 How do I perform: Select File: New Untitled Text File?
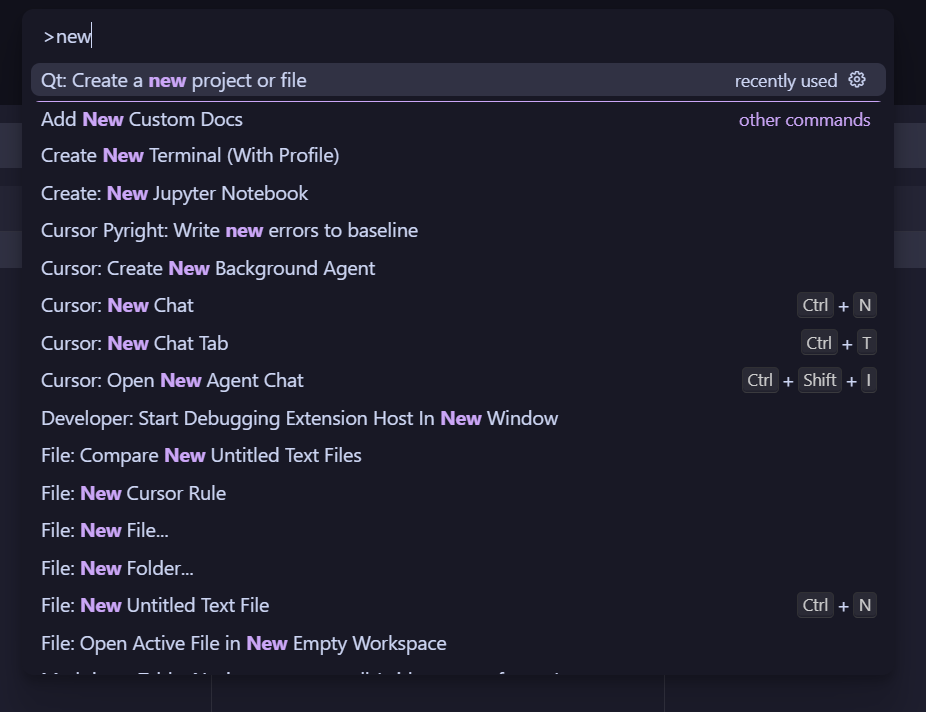coord(155,606)
